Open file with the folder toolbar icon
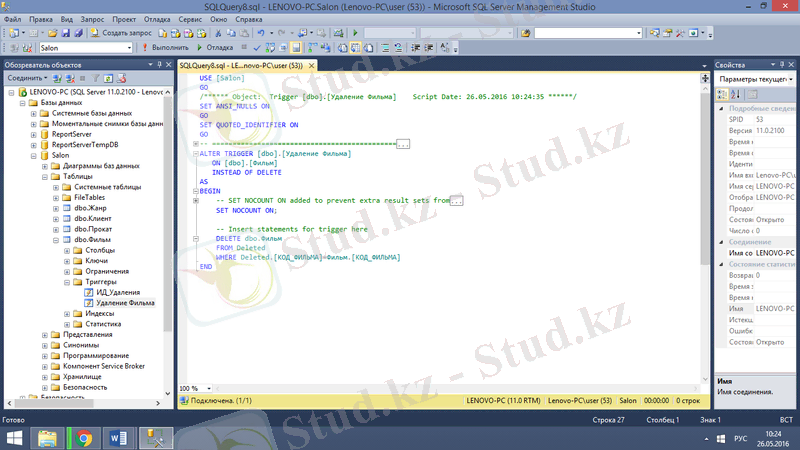Image resolution: width=800 pixels, height=450 pixels. [x=53, y=33]
